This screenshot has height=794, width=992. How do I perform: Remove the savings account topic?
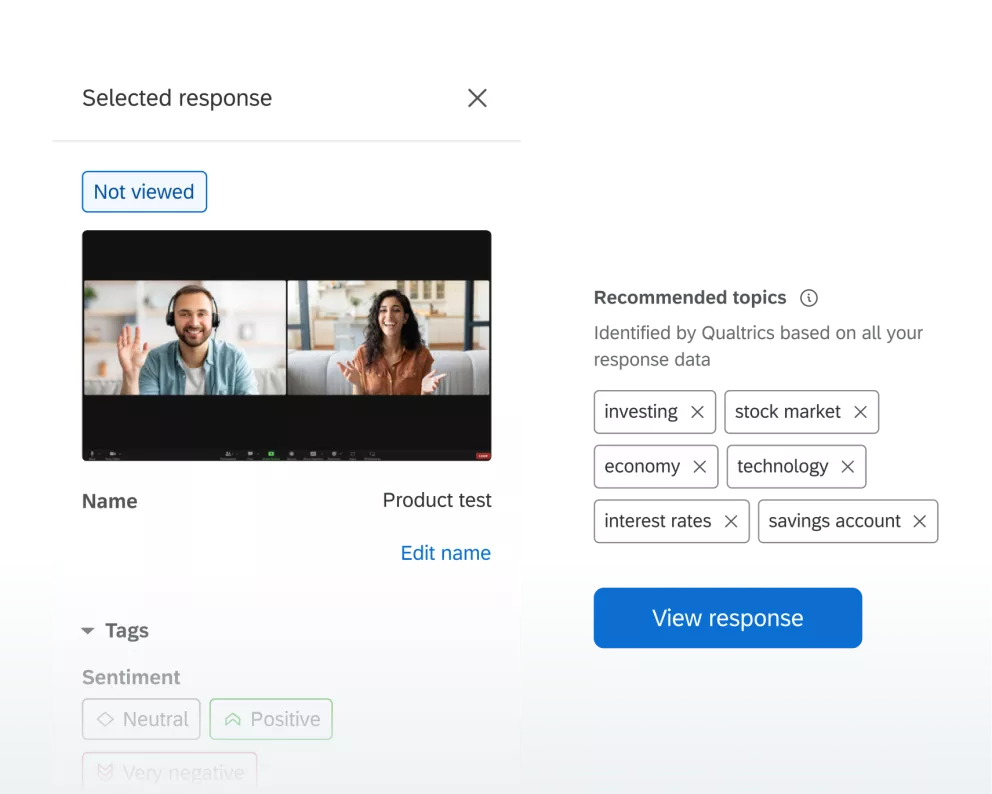pos(920,521)
